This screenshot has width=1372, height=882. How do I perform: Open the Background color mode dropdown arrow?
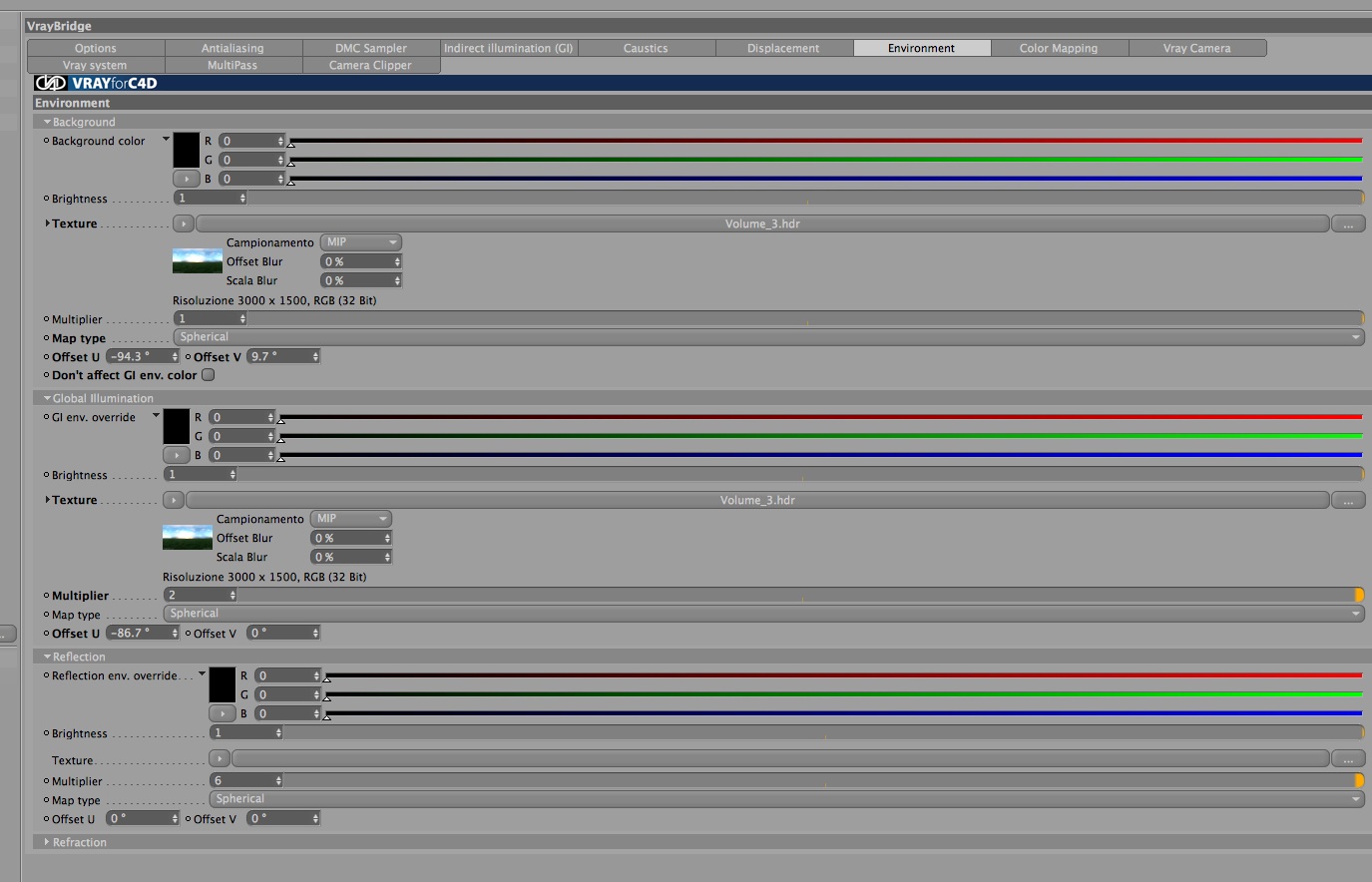pos(166,140)
